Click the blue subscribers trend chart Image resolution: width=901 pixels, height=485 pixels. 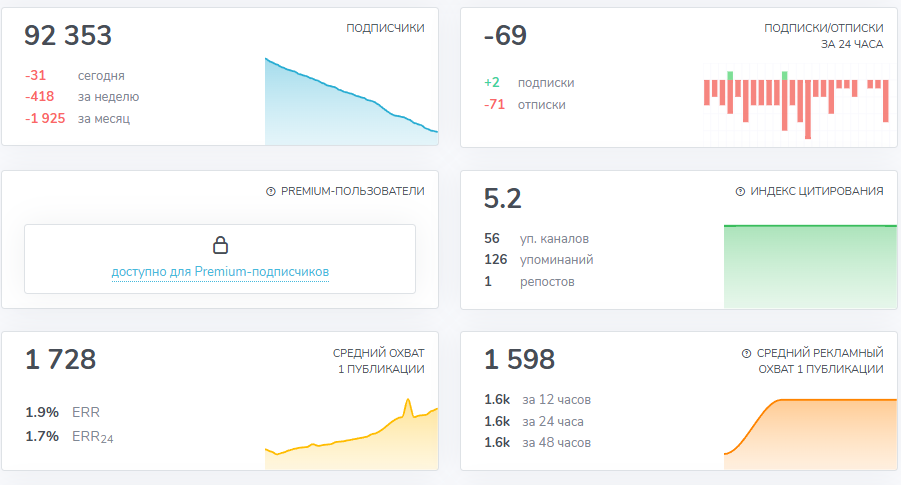tap(351, 101)
